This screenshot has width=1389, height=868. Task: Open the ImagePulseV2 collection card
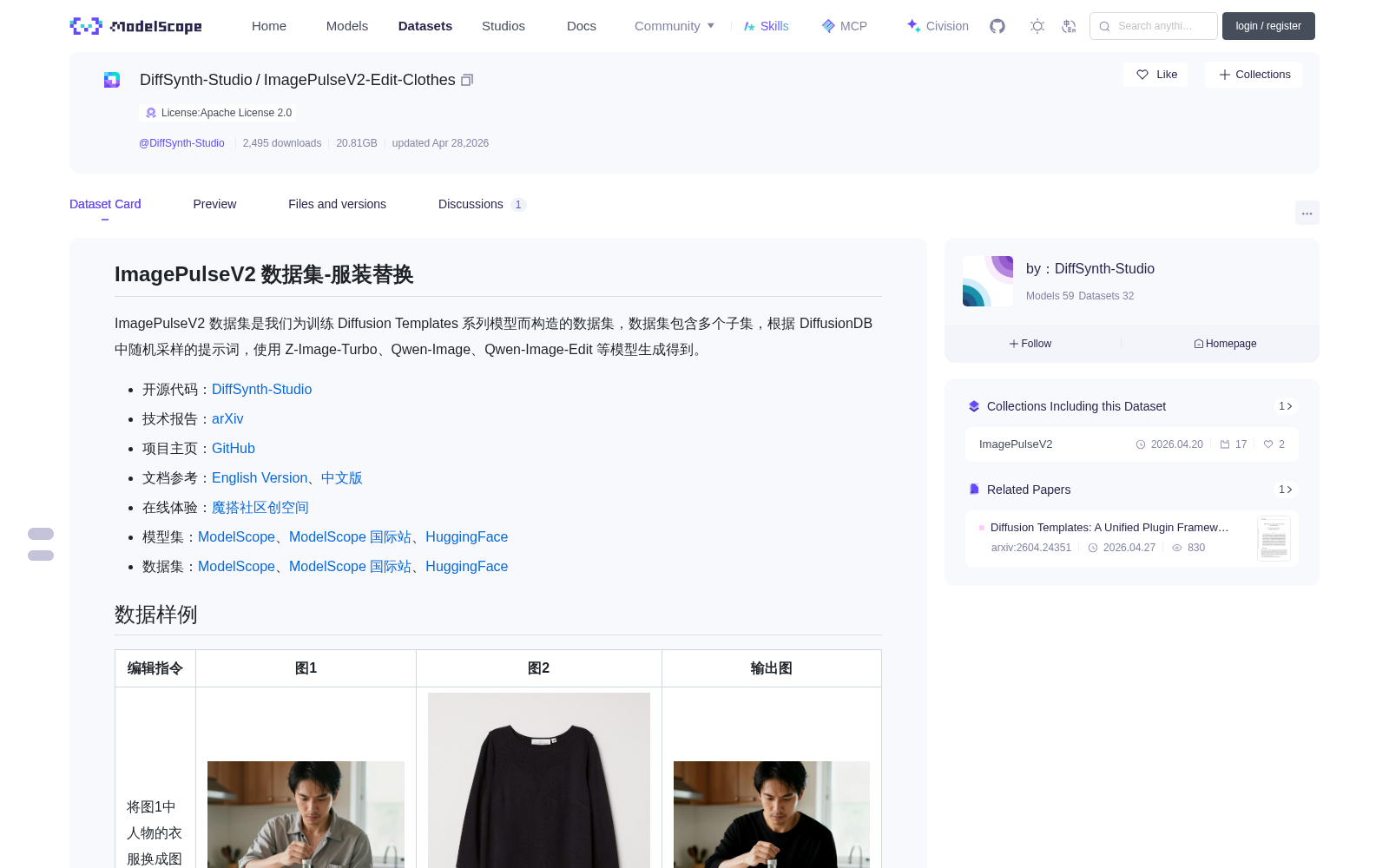(x=1132, y=444)
